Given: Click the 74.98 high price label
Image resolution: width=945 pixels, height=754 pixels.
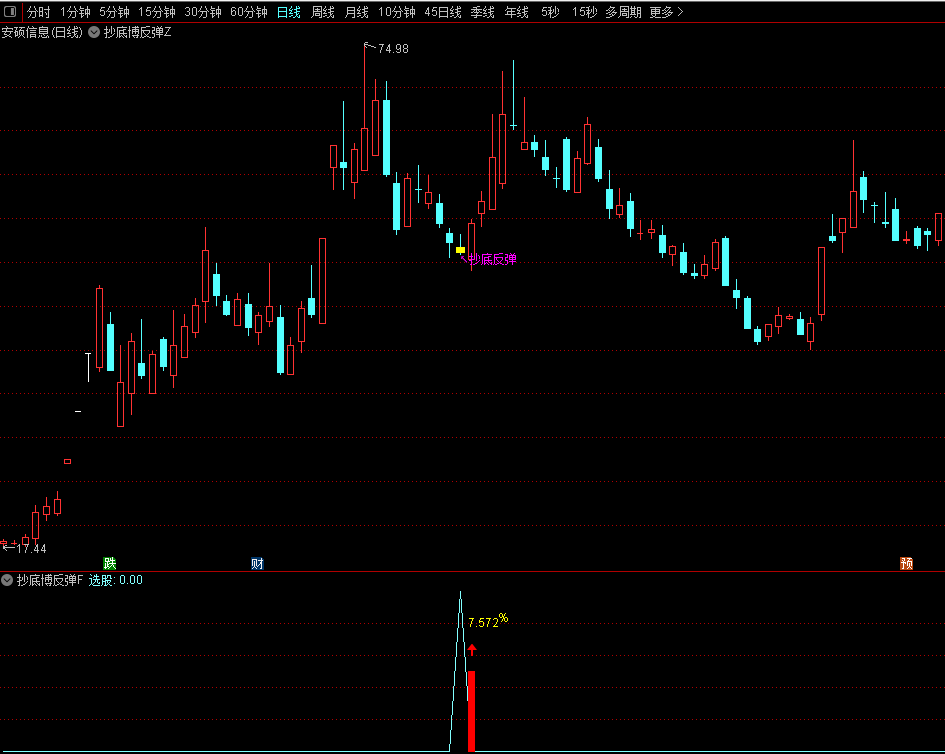Looking at the screenshot, I should point(392,48).
